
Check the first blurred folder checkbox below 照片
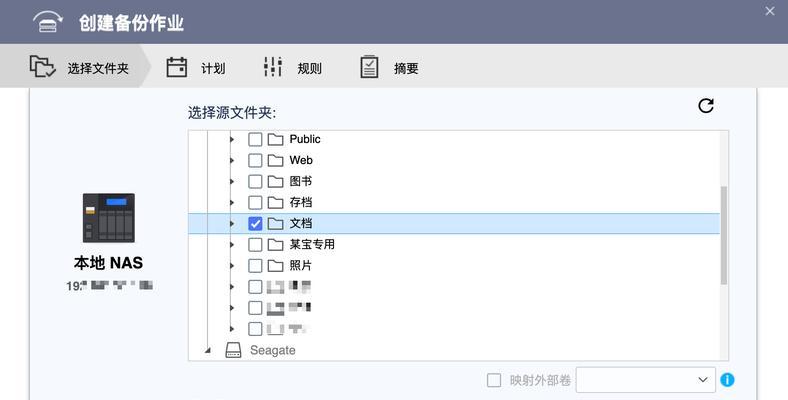point(255,287)
